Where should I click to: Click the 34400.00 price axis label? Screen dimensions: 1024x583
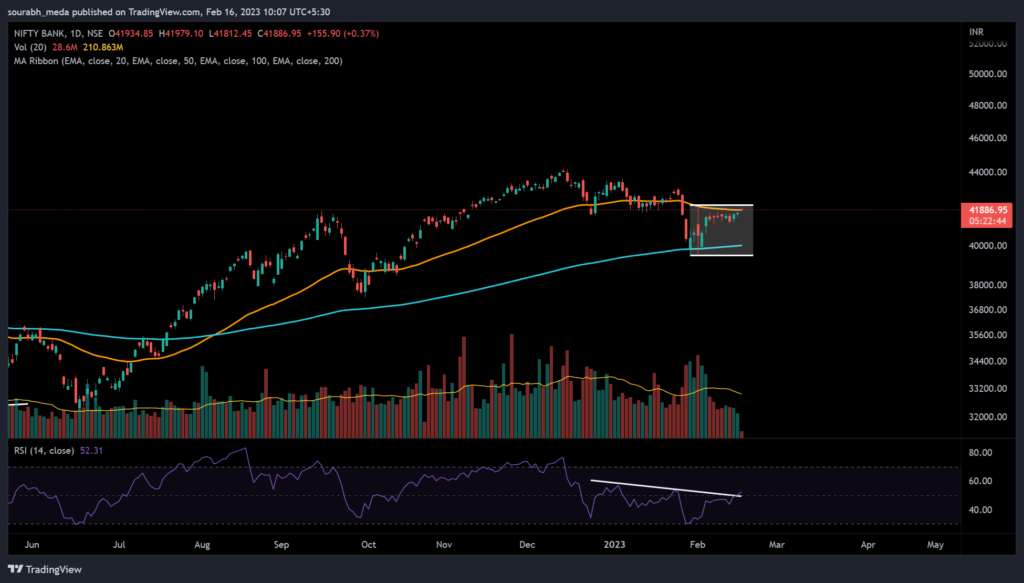(x=987, y=361)
